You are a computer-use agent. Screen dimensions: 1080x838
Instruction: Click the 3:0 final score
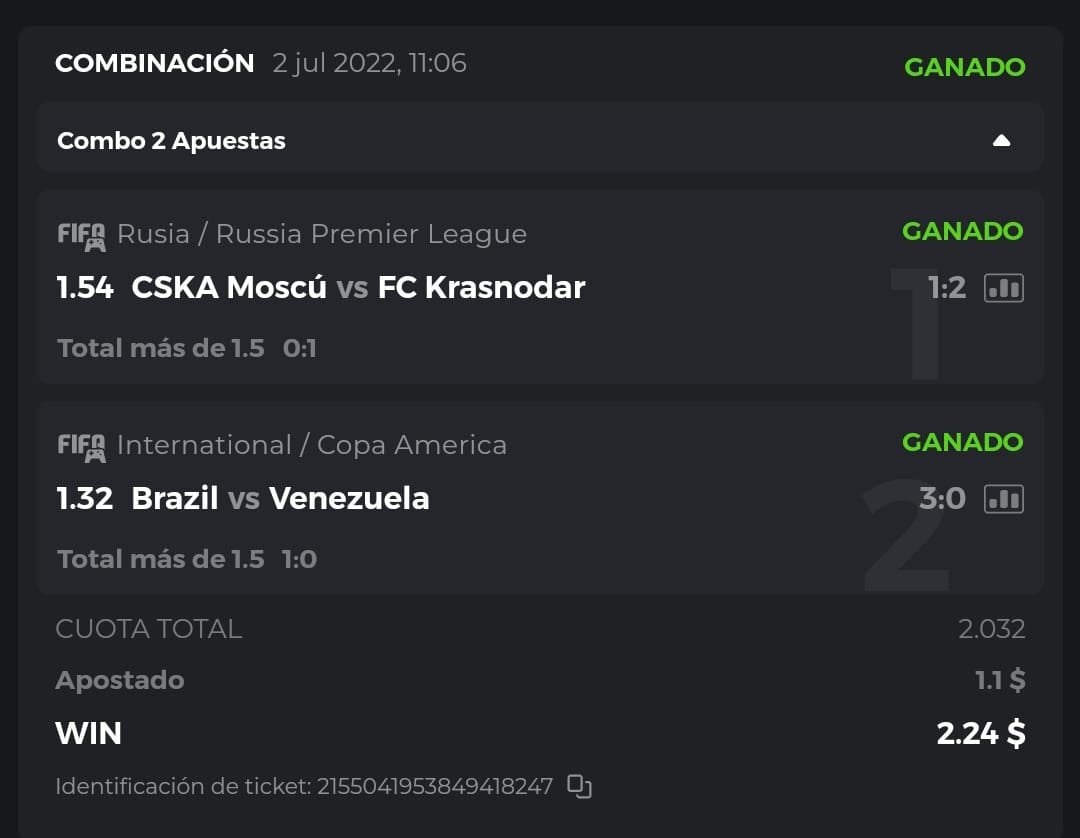(x=942, y=498)
